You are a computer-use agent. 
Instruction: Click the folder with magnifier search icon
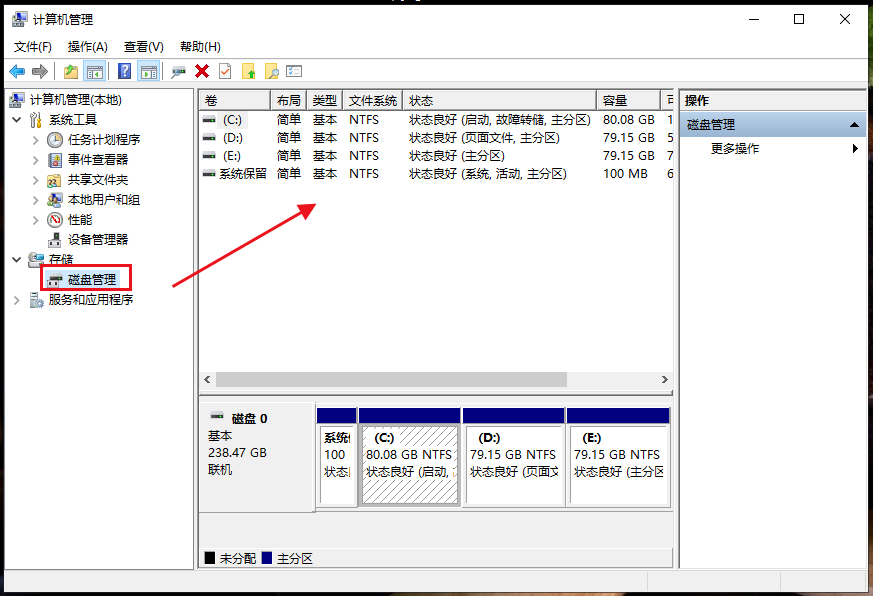click(271, 71)
